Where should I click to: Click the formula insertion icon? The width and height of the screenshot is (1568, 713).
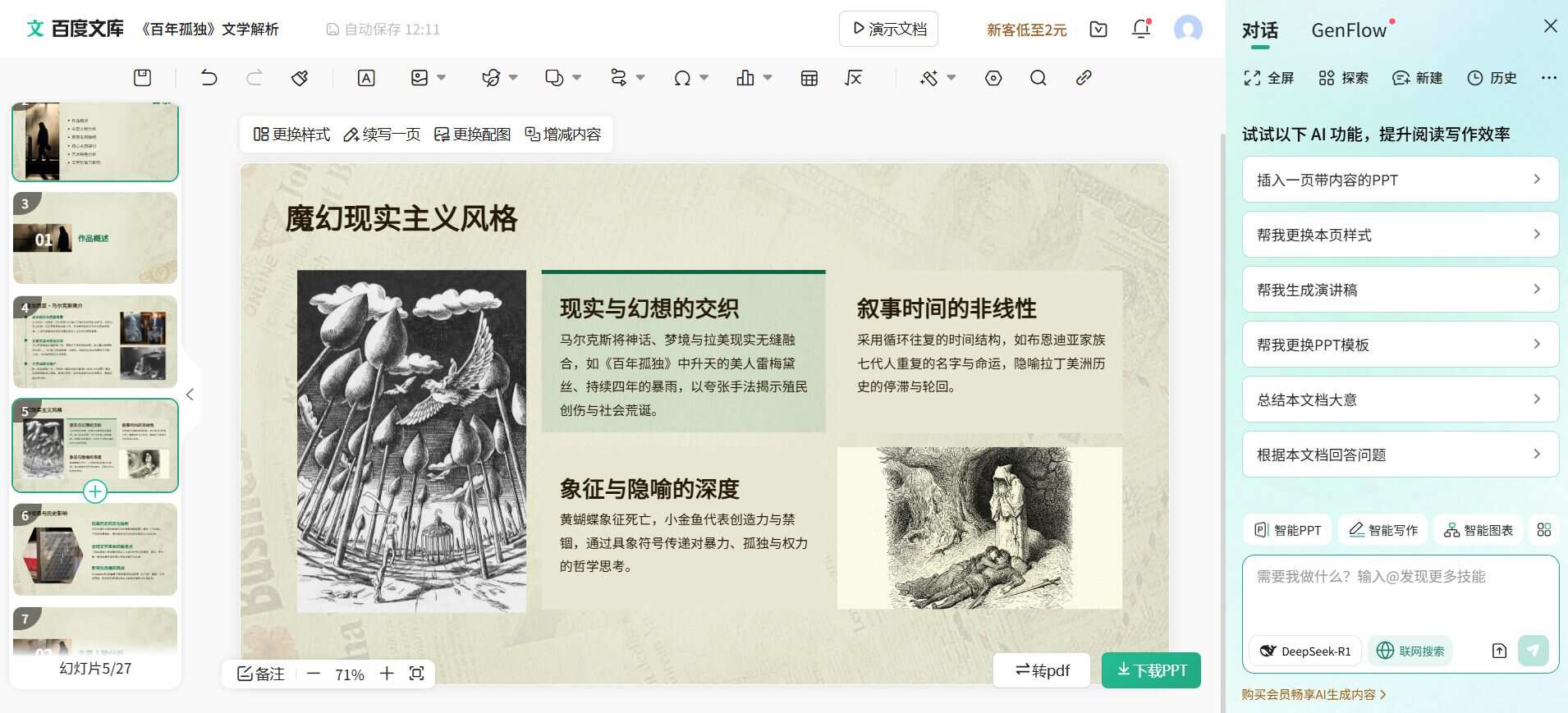[x=854, y=78]
